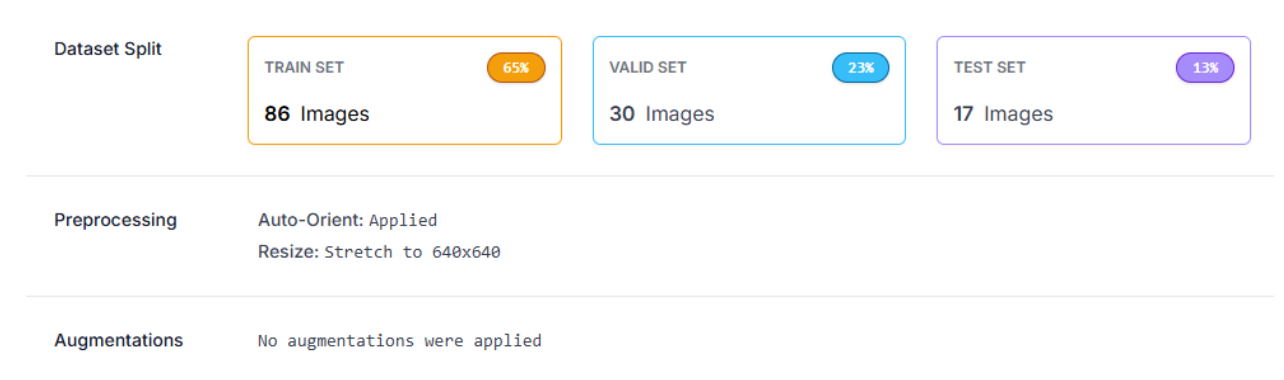Click the Auto-Orient: Applied setting
Viewport: 1284px width, 380px height.
point(348,220)
